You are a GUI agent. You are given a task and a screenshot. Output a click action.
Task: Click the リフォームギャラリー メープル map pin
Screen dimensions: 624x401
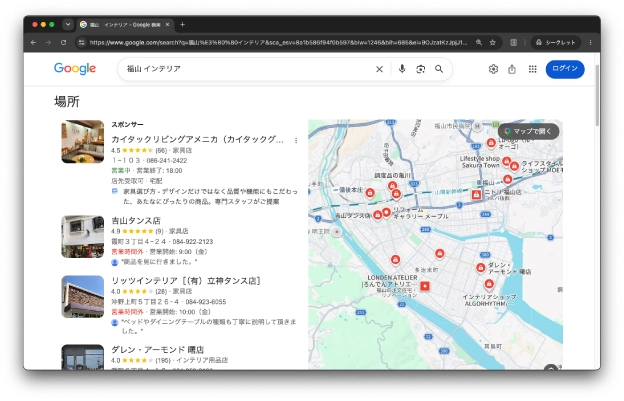click(x=386, y=212)
